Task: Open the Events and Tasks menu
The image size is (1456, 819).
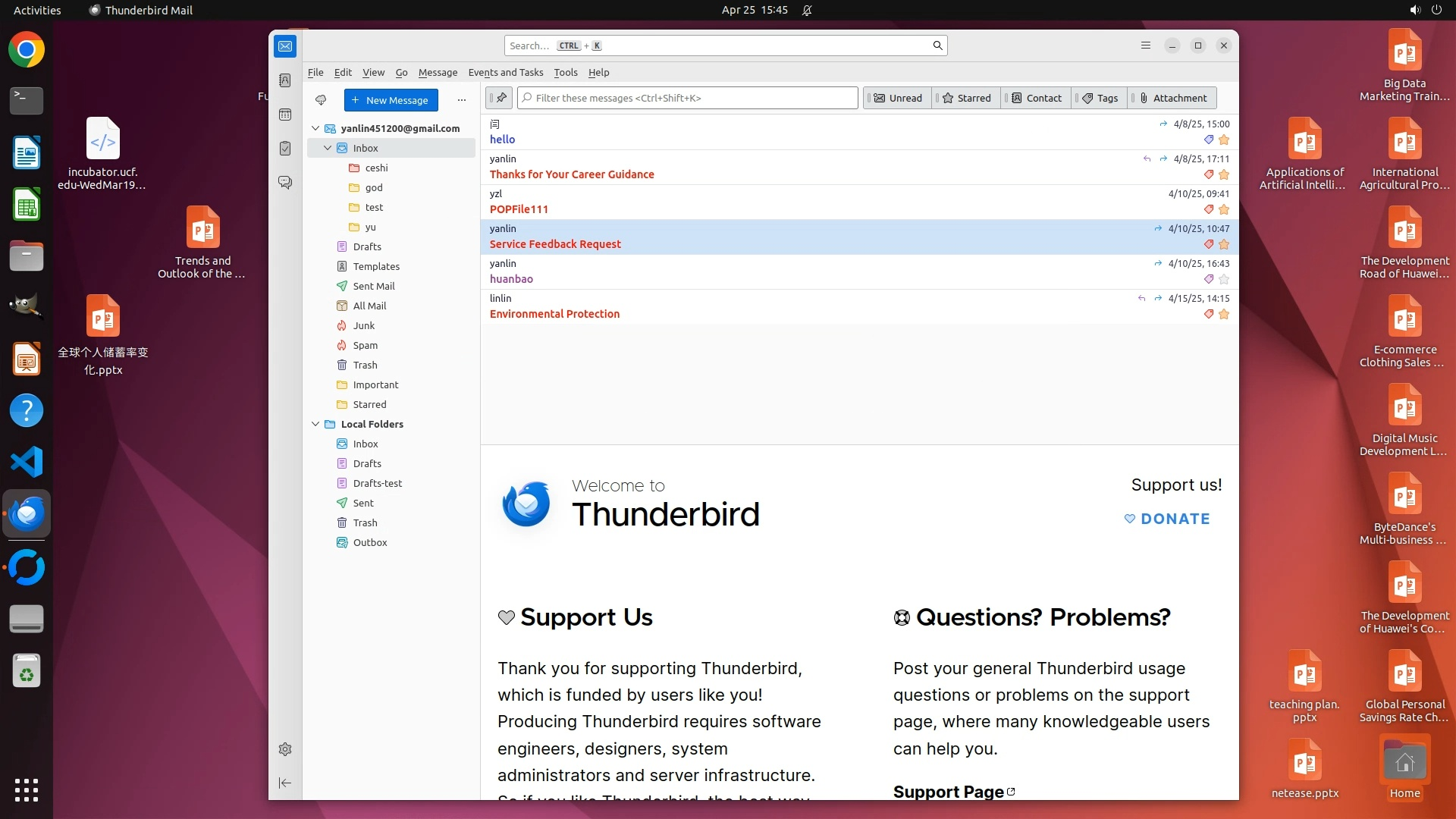Action: pyautogui.click(x=505, y=72)
